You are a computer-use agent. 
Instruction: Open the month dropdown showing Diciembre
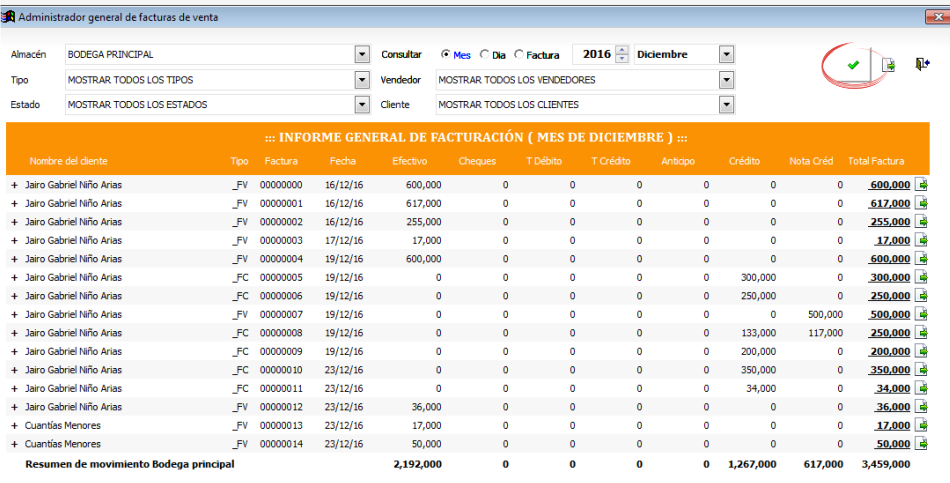pos(726,55)
